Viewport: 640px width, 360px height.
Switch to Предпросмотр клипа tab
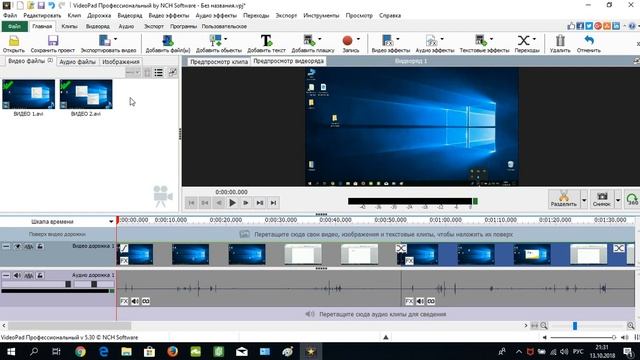(x=219, y=62)
